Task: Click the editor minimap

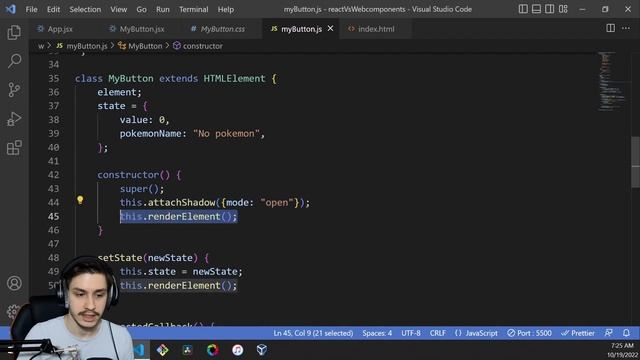Action: click(611, 82)
